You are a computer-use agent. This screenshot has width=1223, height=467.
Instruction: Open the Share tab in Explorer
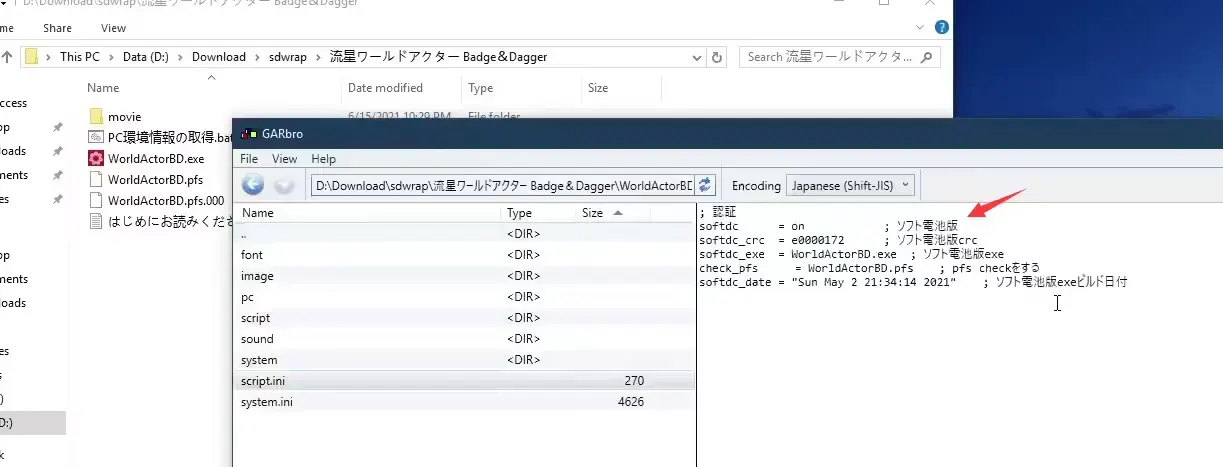coord(57,28)
